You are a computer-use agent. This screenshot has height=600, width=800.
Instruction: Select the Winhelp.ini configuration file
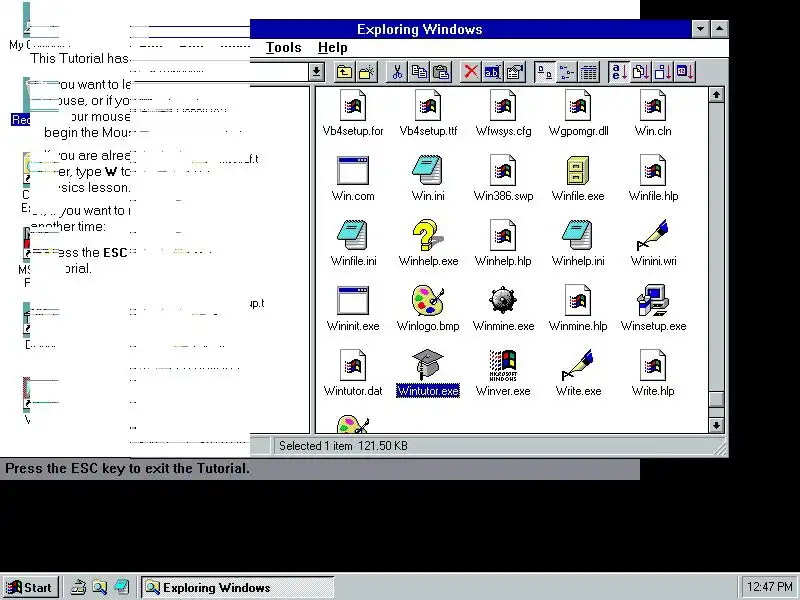[x=578, y=244]
